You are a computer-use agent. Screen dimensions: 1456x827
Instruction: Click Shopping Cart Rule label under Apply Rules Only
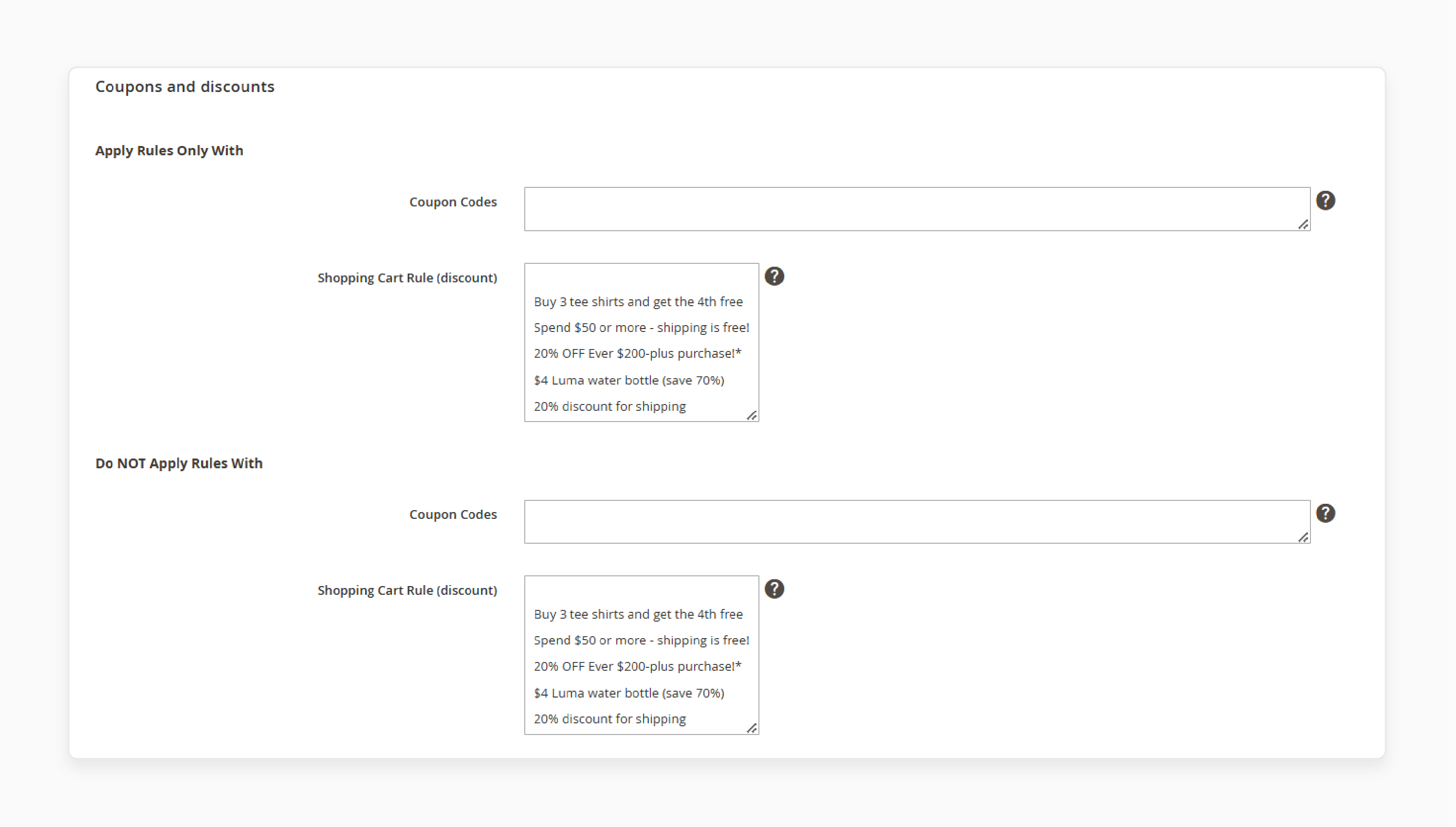coord(407,278)
